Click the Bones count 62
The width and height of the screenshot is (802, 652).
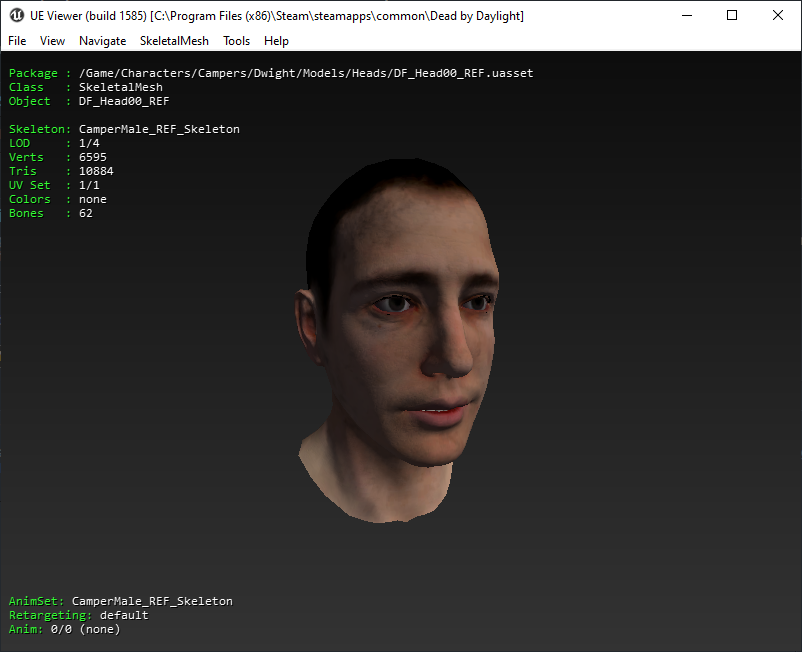coord(86,213)
